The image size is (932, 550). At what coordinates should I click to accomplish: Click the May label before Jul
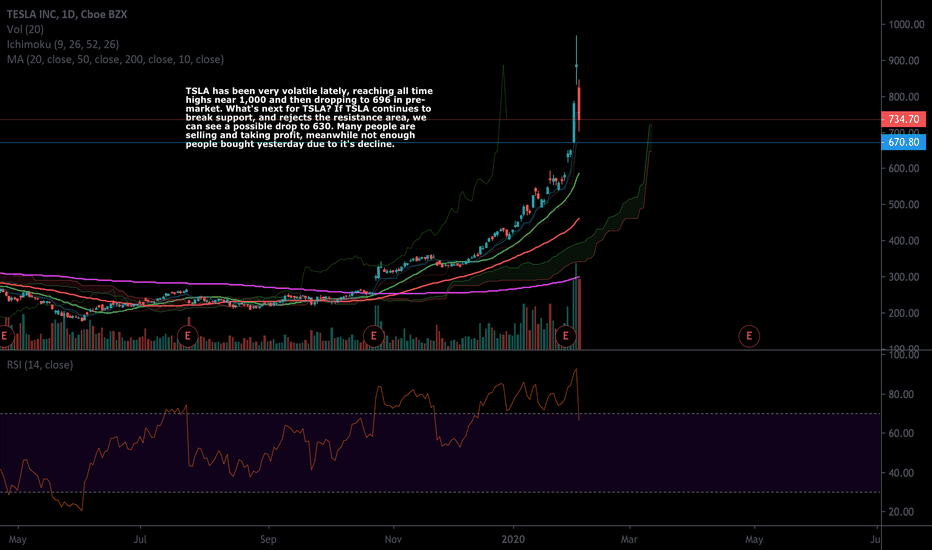coord(18,540)
